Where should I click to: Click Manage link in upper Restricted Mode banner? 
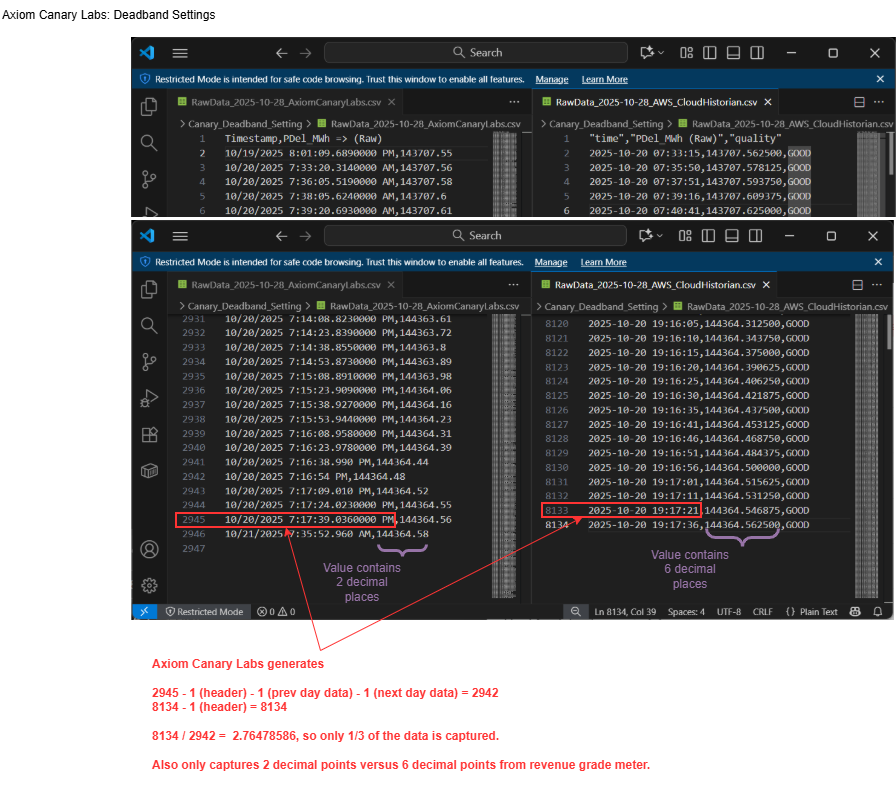(x=552, y=79)
